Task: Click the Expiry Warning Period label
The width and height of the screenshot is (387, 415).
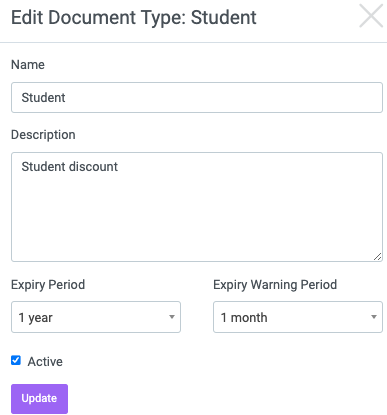Action: tap(275, 285)
